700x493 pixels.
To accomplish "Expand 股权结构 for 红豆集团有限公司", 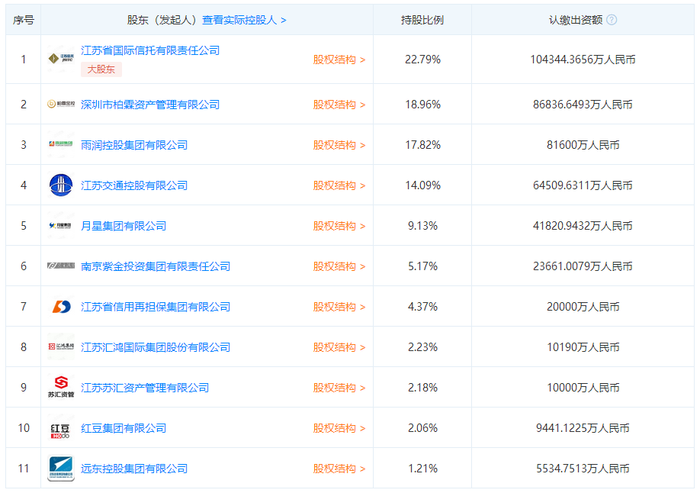I will coord(339,428).
